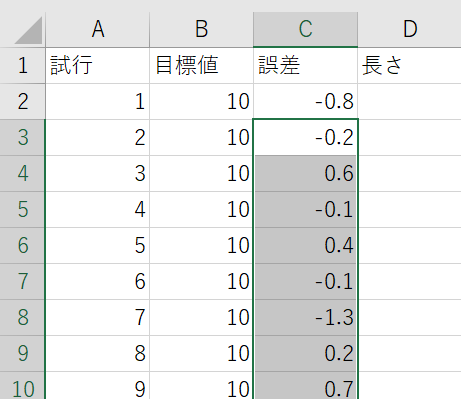Click cell C9 with value 0.2

tap(305, 353)
